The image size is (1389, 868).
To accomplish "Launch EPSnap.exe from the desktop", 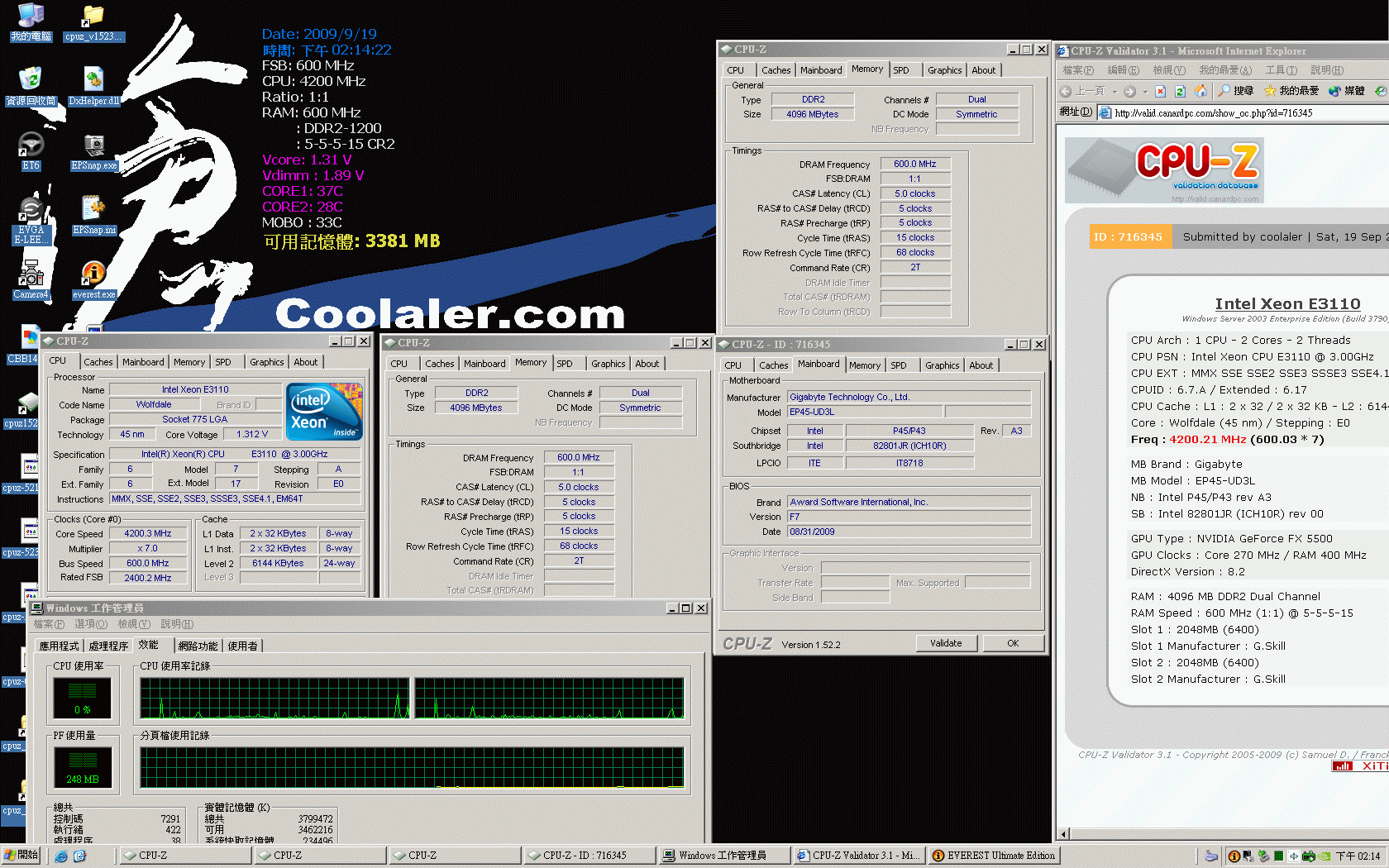I will [x=93, y=150].
